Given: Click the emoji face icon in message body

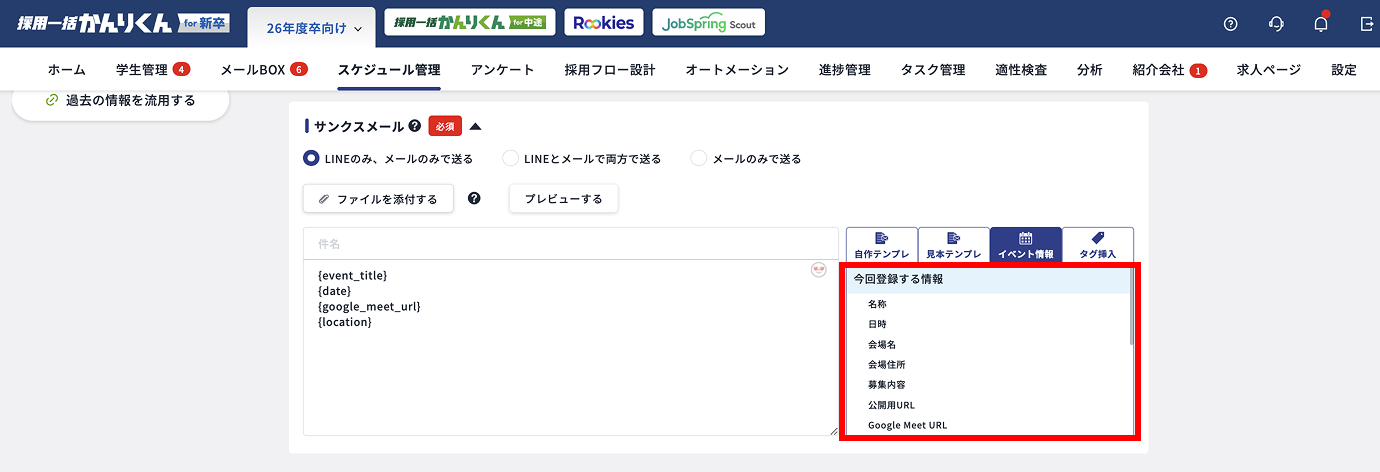Looking at the screenshot, I should point(819,270).
